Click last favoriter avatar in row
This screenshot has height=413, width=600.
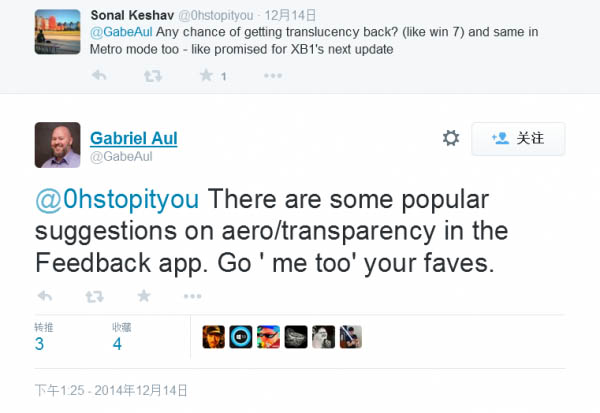click(351, 337)
